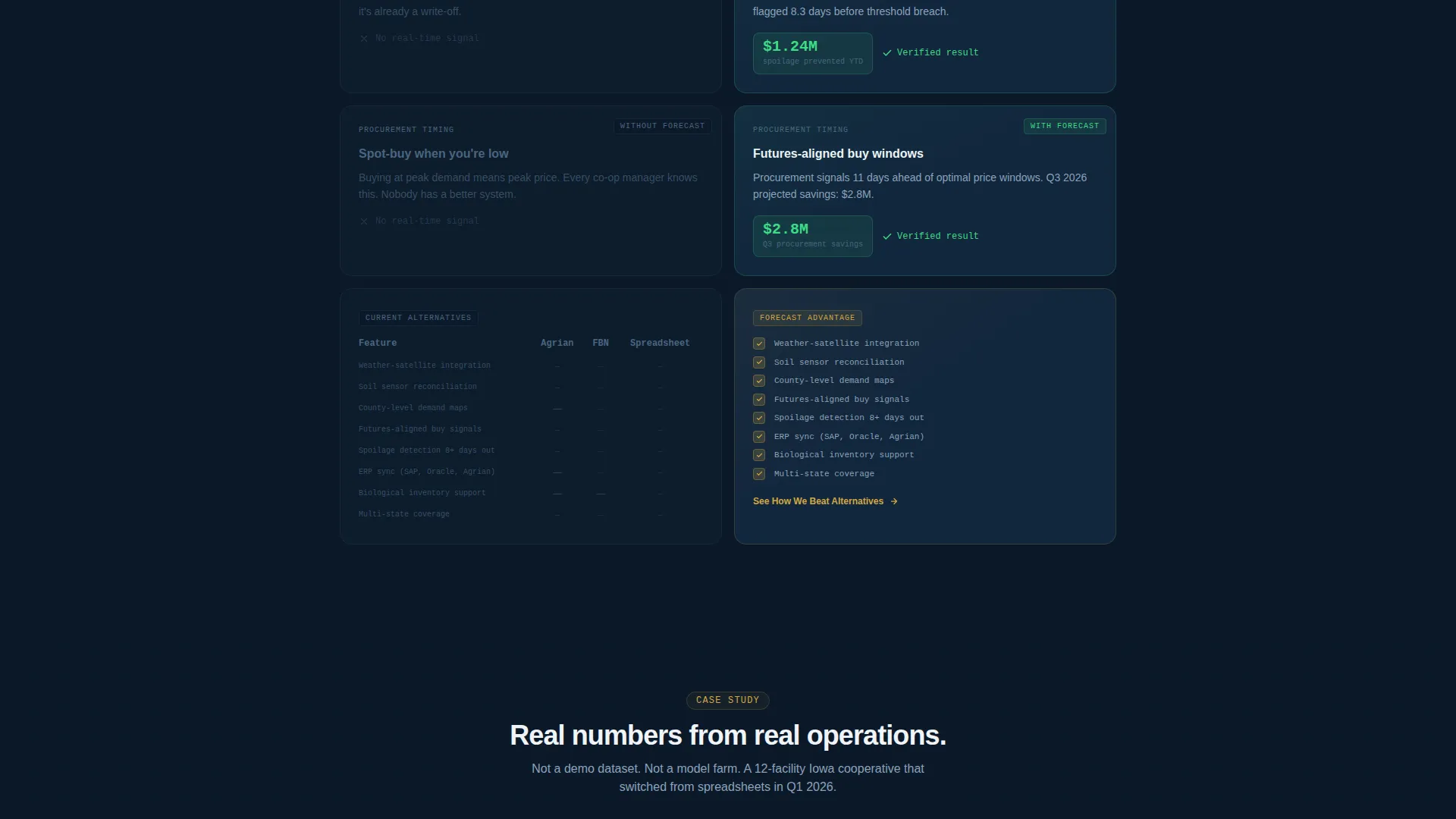
Task: Select the WITH FORECAST badge
Action: (1065, 126)
